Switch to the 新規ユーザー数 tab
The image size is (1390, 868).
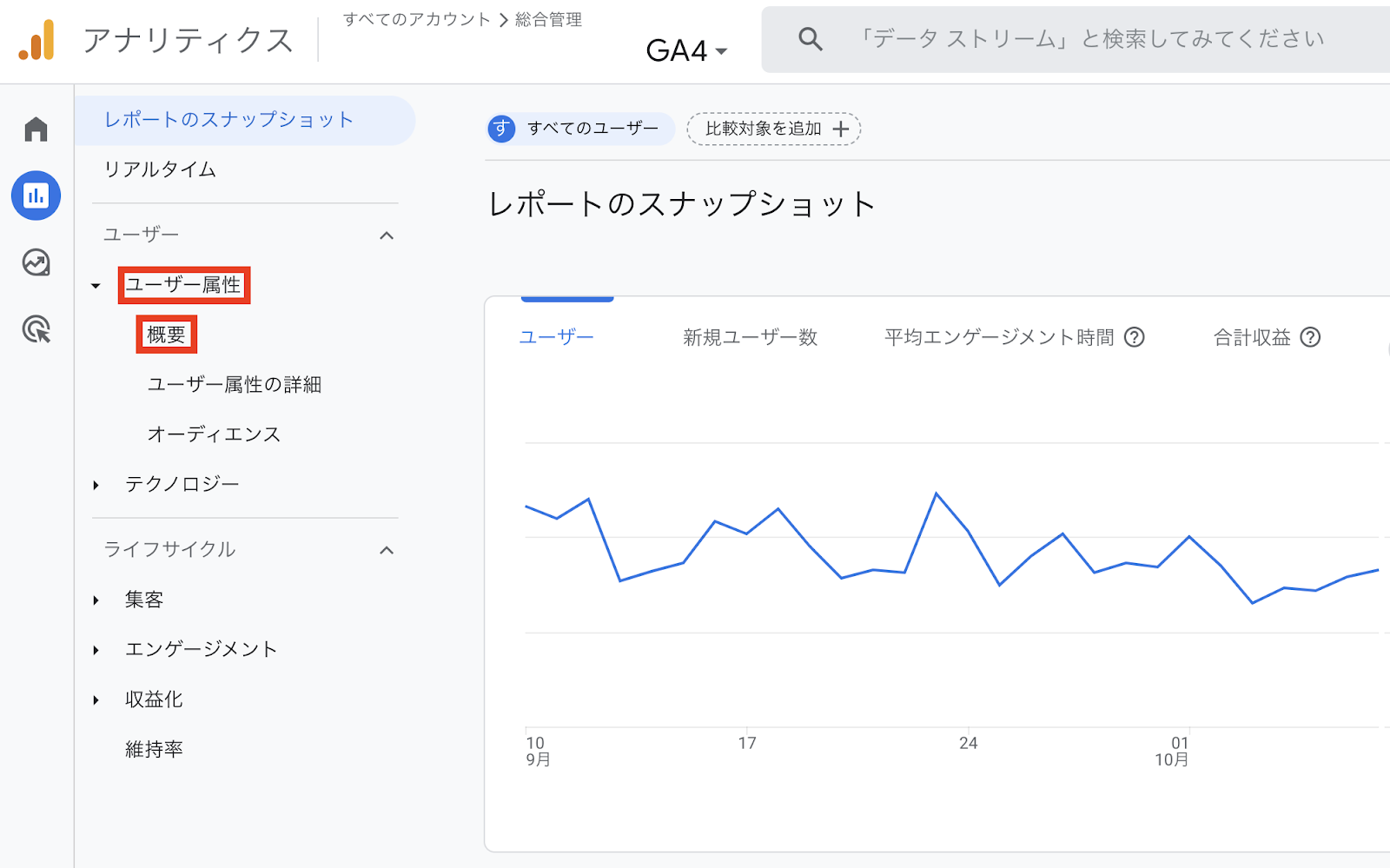tap(750, 337)
